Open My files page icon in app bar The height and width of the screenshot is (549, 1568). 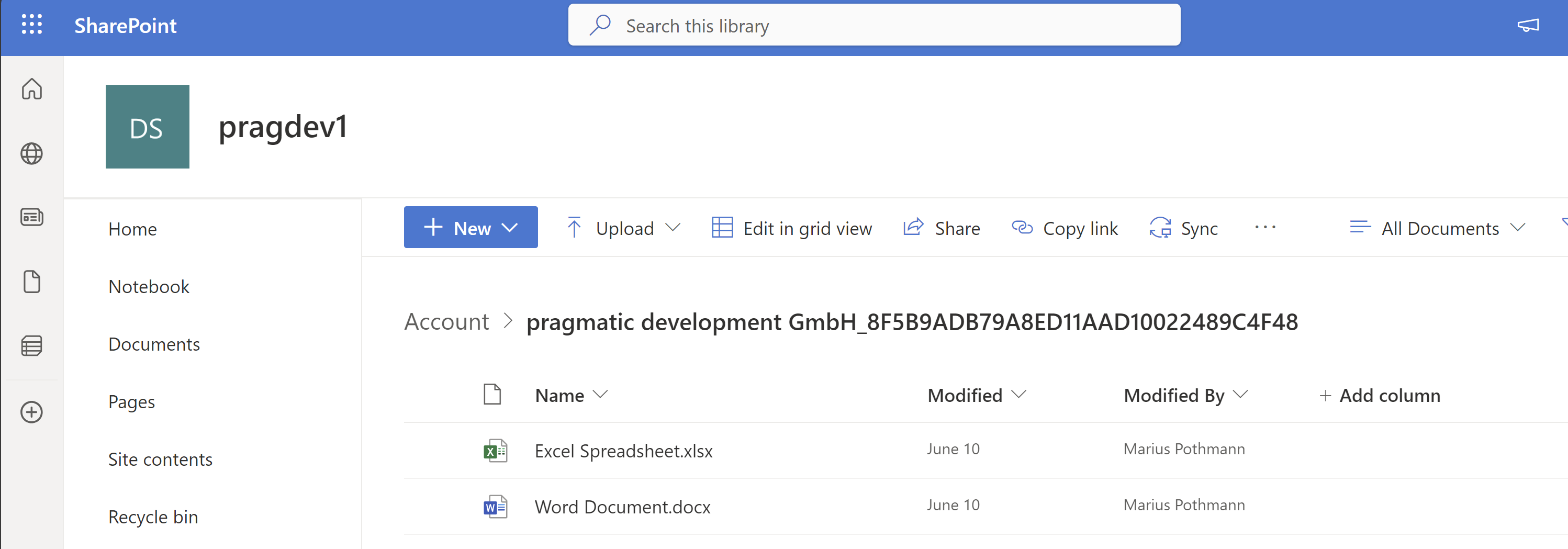(x=31, y=282)
